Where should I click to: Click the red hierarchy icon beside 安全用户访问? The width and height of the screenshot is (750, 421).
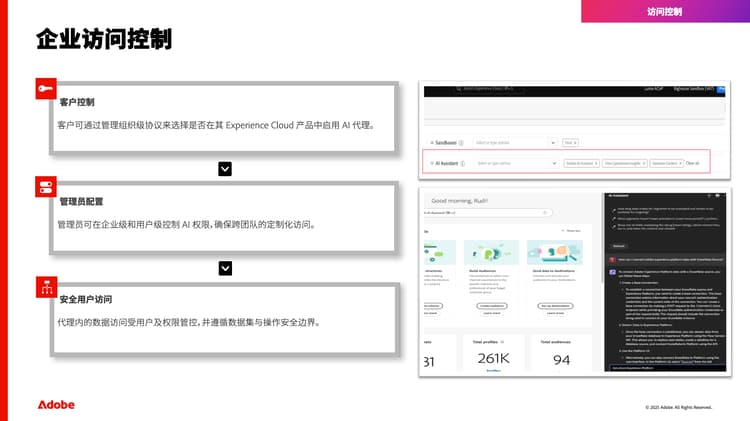click(x=46, y=287)
